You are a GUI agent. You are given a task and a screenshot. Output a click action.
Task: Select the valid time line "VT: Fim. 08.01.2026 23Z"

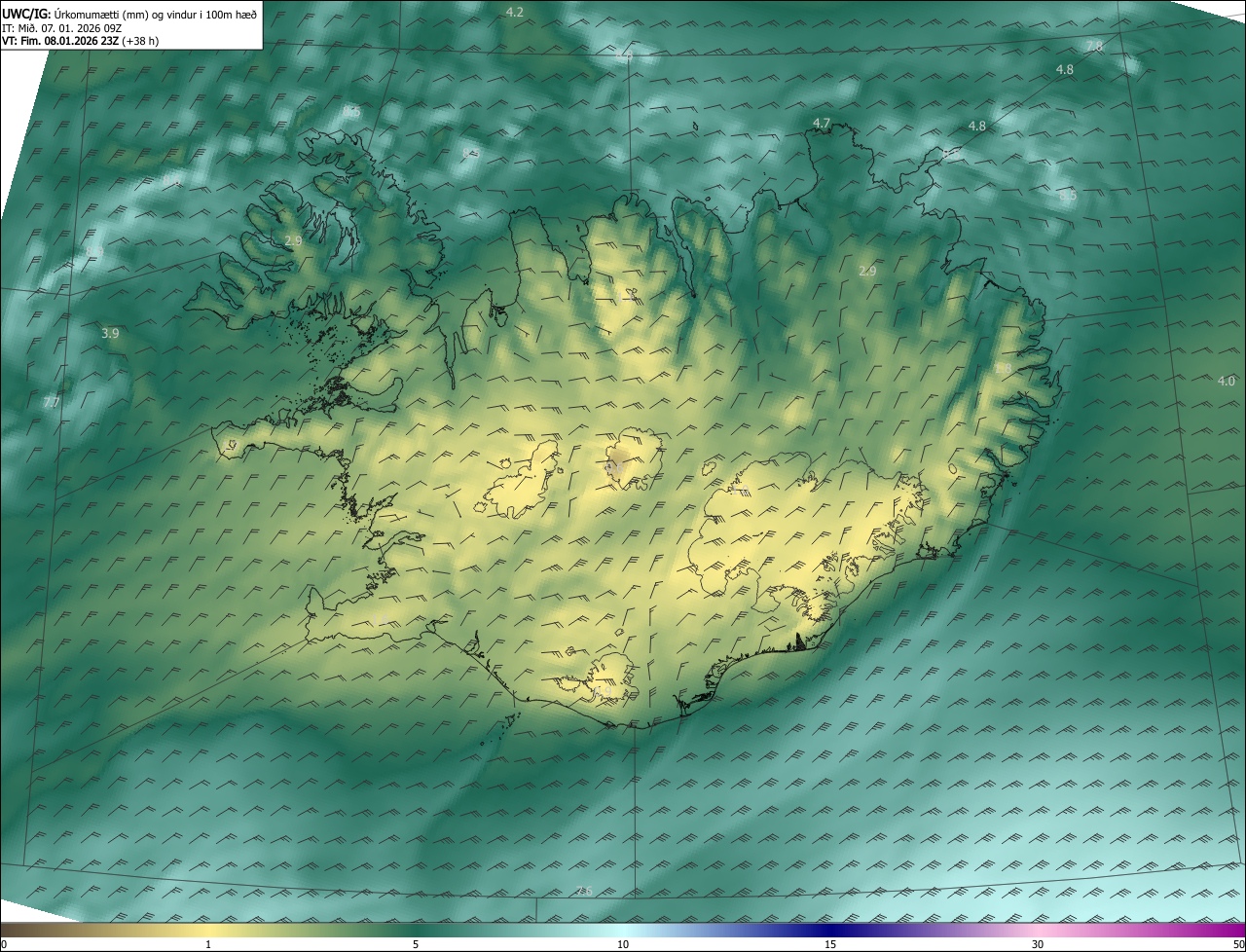[81, 41]
